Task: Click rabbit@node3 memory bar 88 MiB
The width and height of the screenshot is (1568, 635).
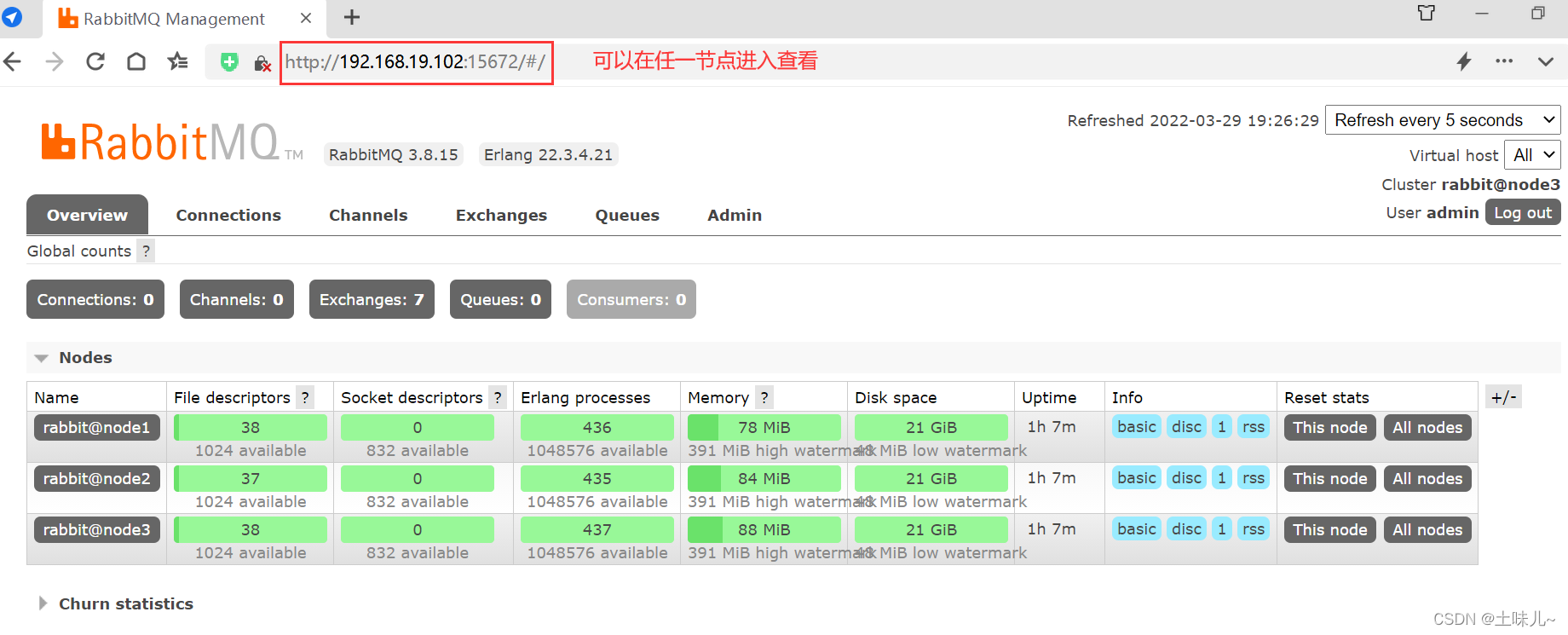Action: 764,529
